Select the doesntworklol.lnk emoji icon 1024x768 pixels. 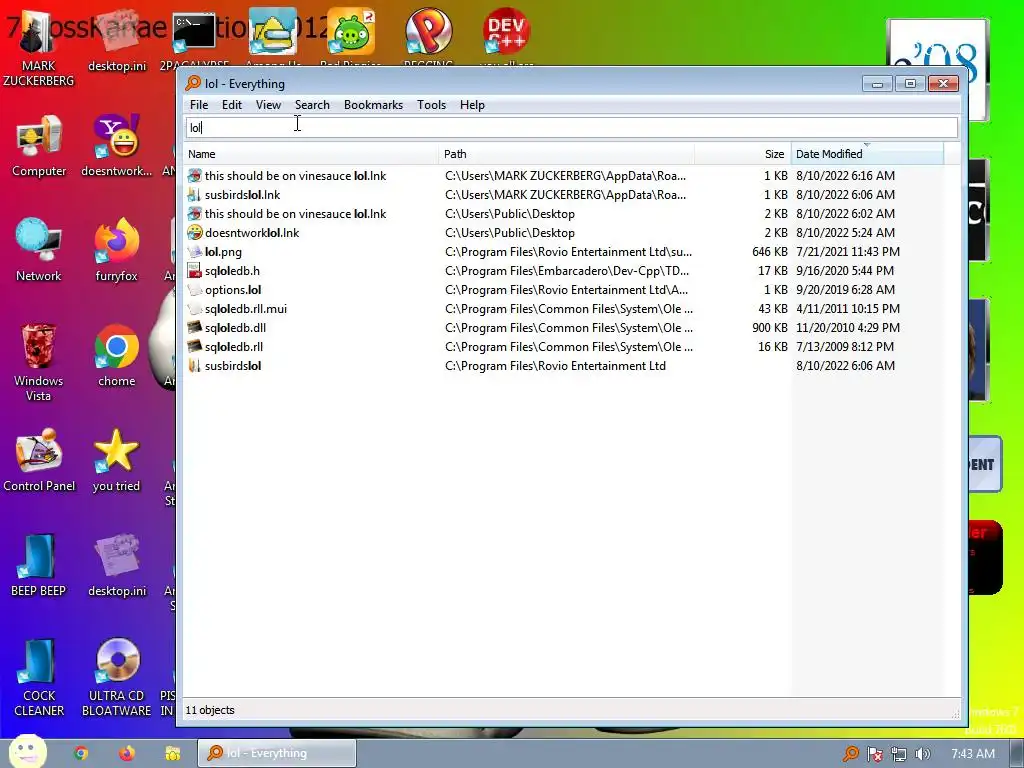tap(195, 232)
